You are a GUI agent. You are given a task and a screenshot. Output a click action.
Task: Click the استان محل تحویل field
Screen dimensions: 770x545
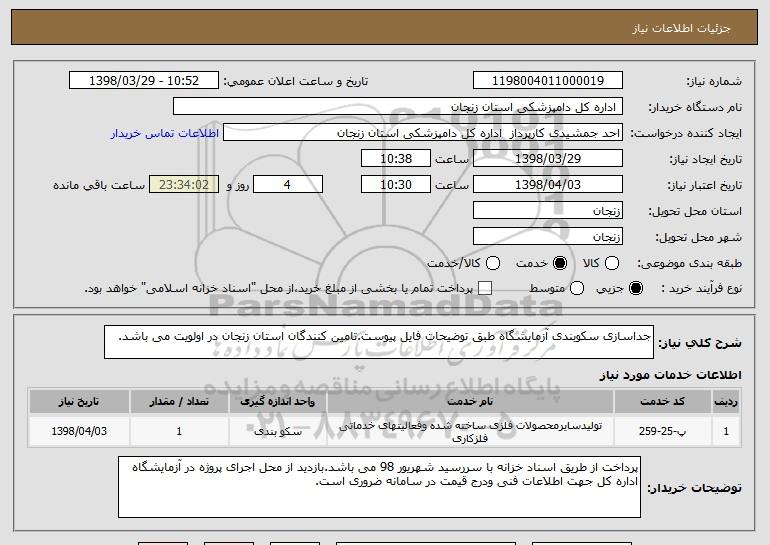click(x=548, y=211)
